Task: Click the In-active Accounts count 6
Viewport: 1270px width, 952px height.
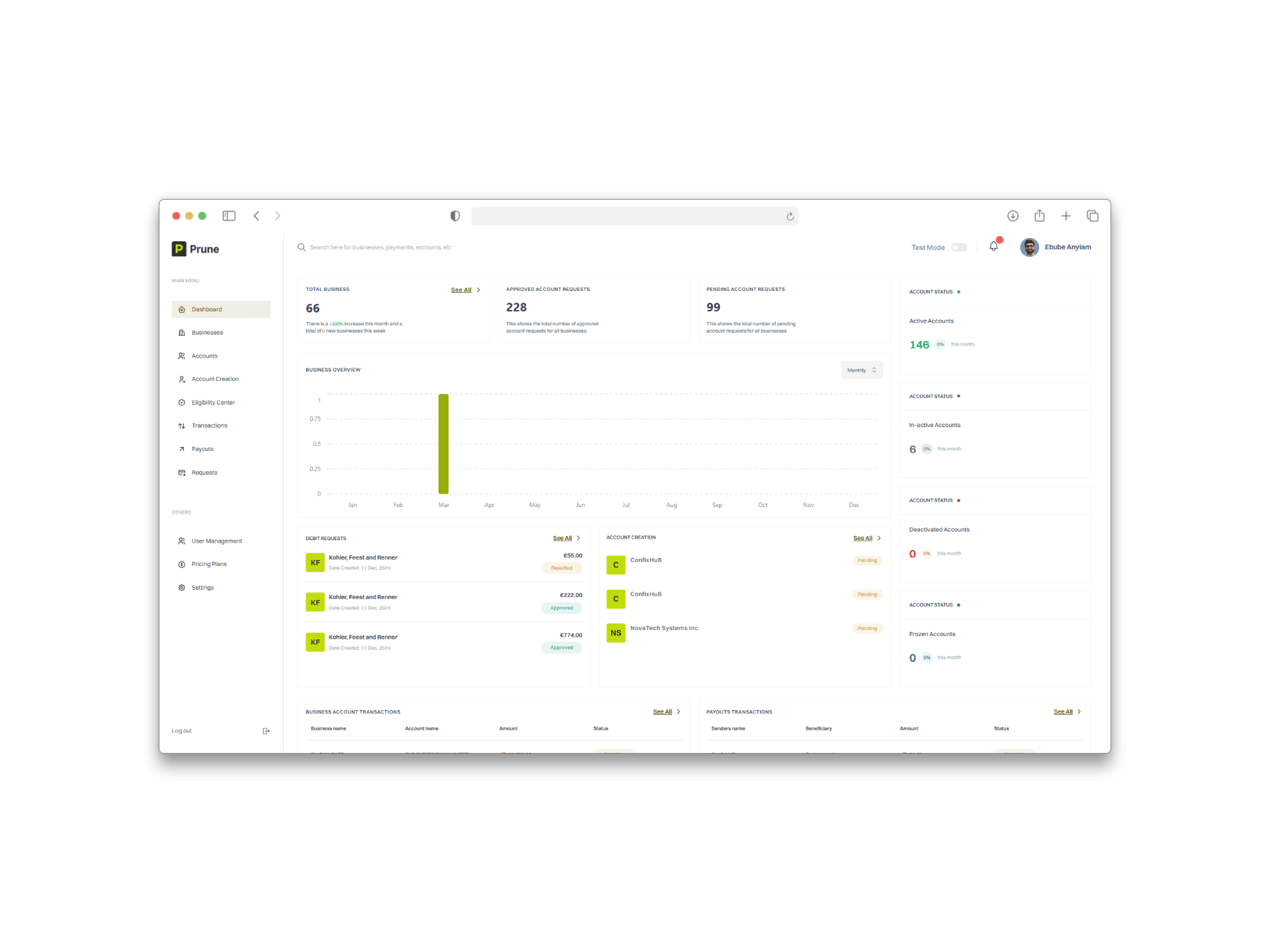Action: tap(913, 450)
